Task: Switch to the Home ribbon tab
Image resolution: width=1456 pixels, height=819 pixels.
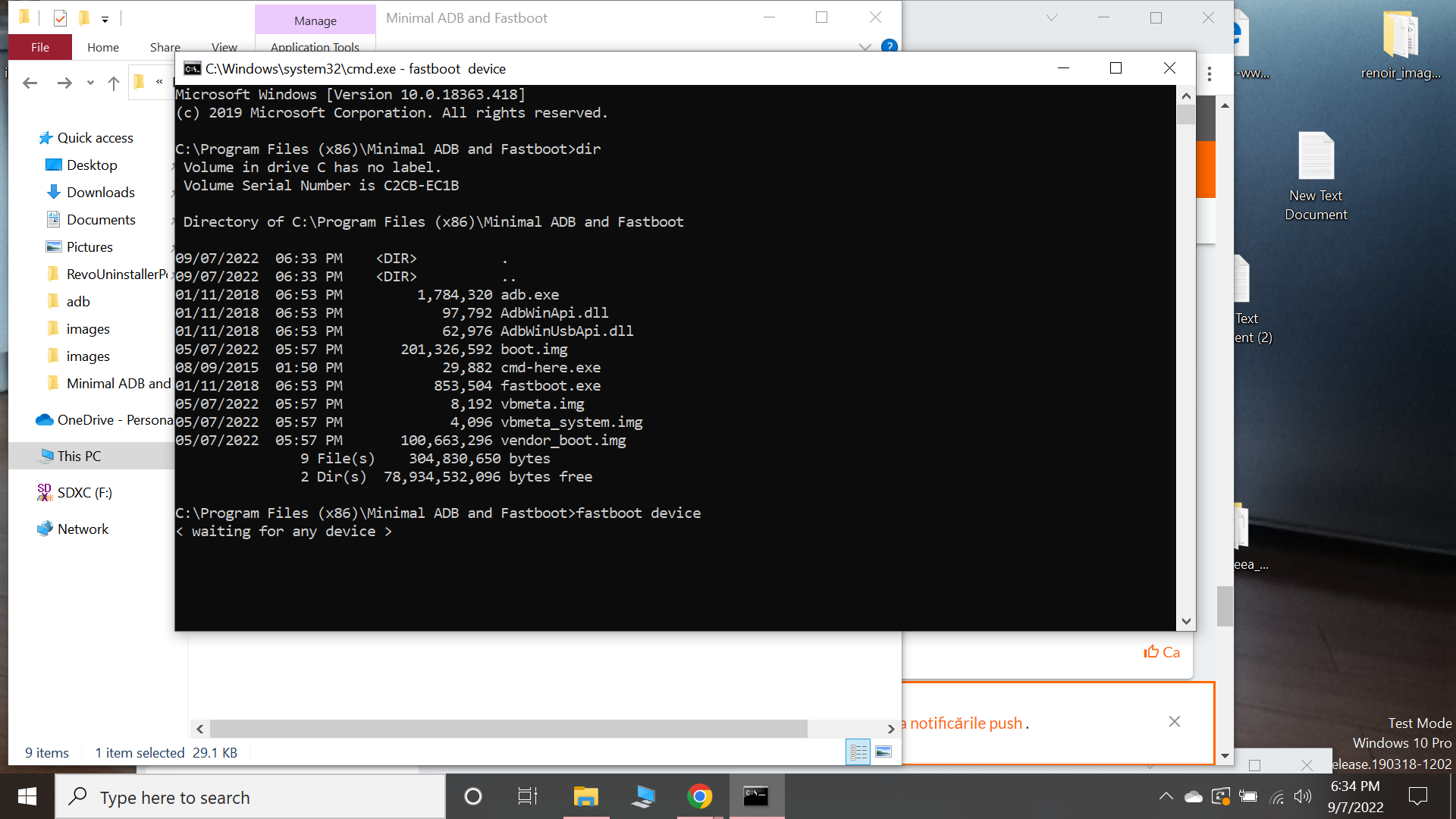Action: [x=102, y=47]
